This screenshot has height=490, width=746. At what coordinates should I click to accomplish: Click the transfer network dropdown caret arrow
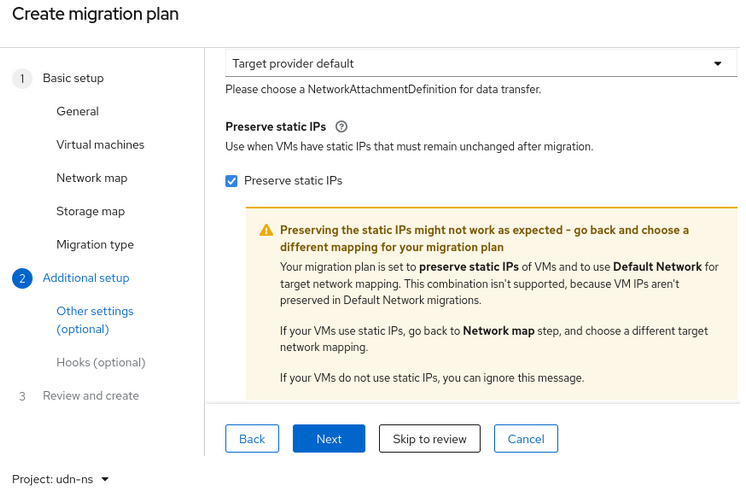click(717, 63)
